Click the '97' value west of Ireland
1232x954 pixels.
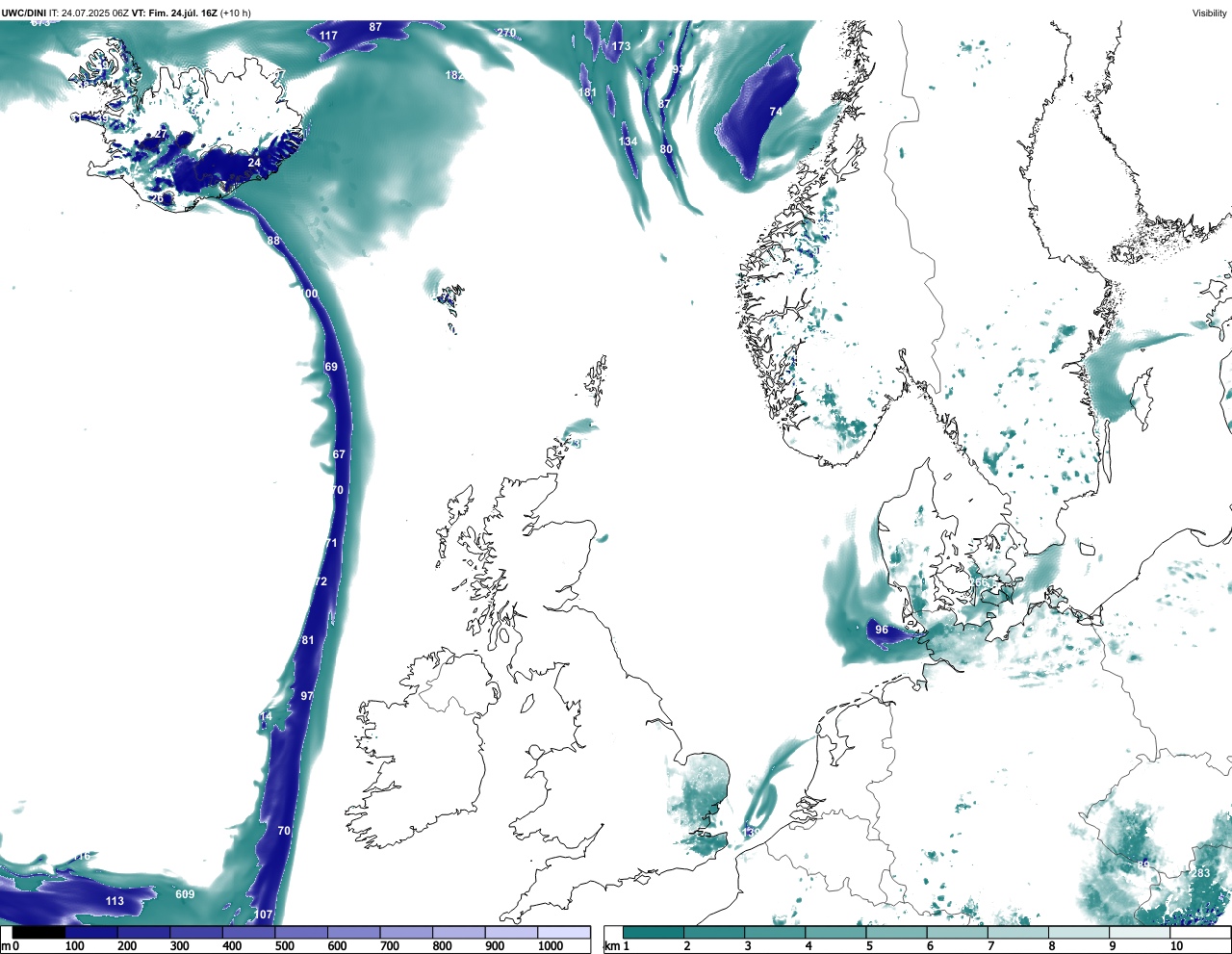[307, 696]
